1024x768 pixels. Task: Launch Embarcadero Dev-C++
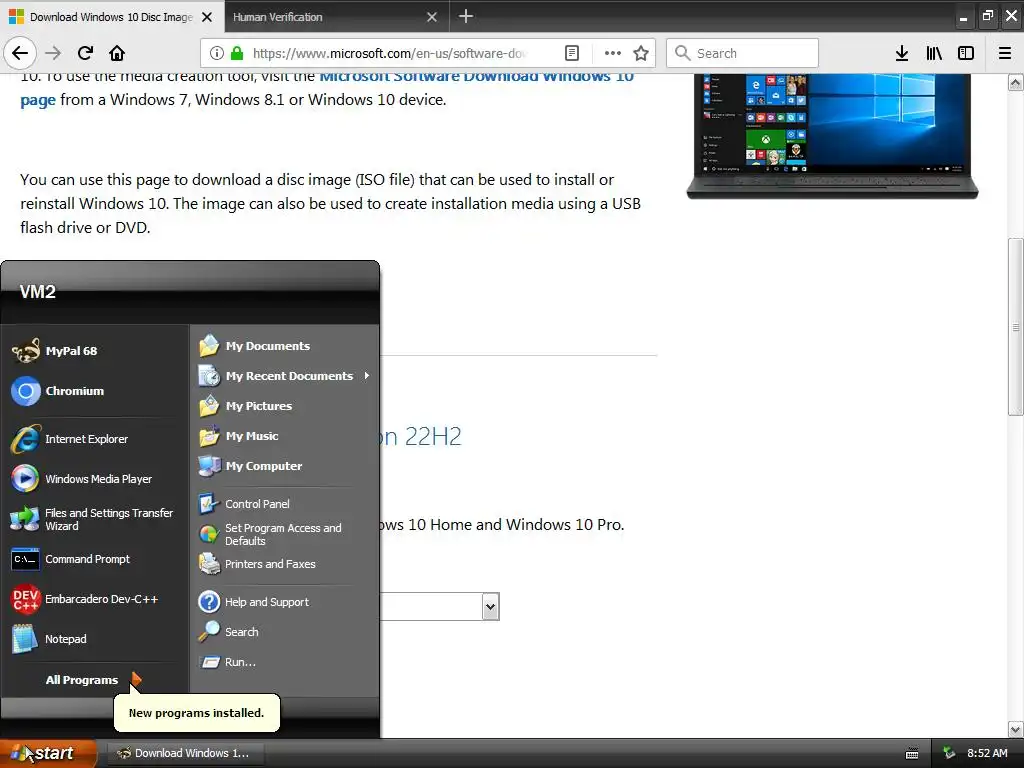(95, 599)
